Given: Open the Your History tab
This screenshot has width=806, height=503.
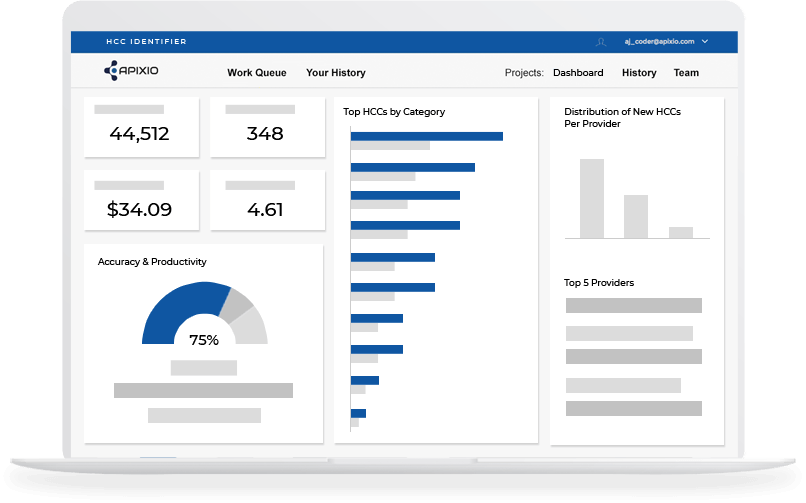Looking at the screenshot, I should (336, 72).
